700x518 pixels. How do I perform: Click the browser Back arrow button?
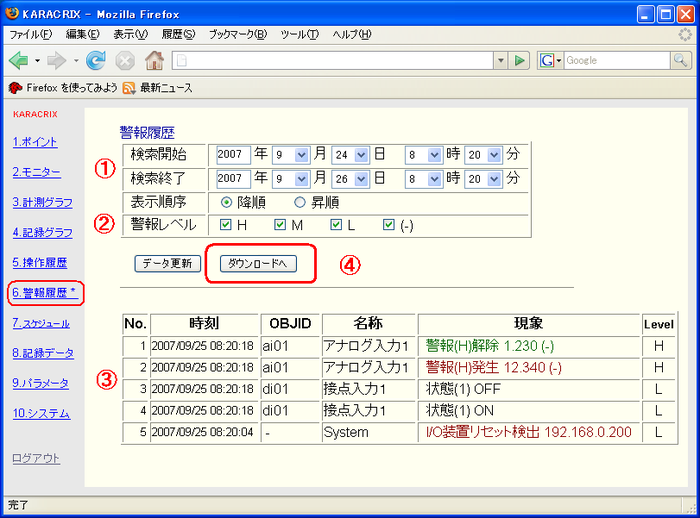(x=19, y=60)
